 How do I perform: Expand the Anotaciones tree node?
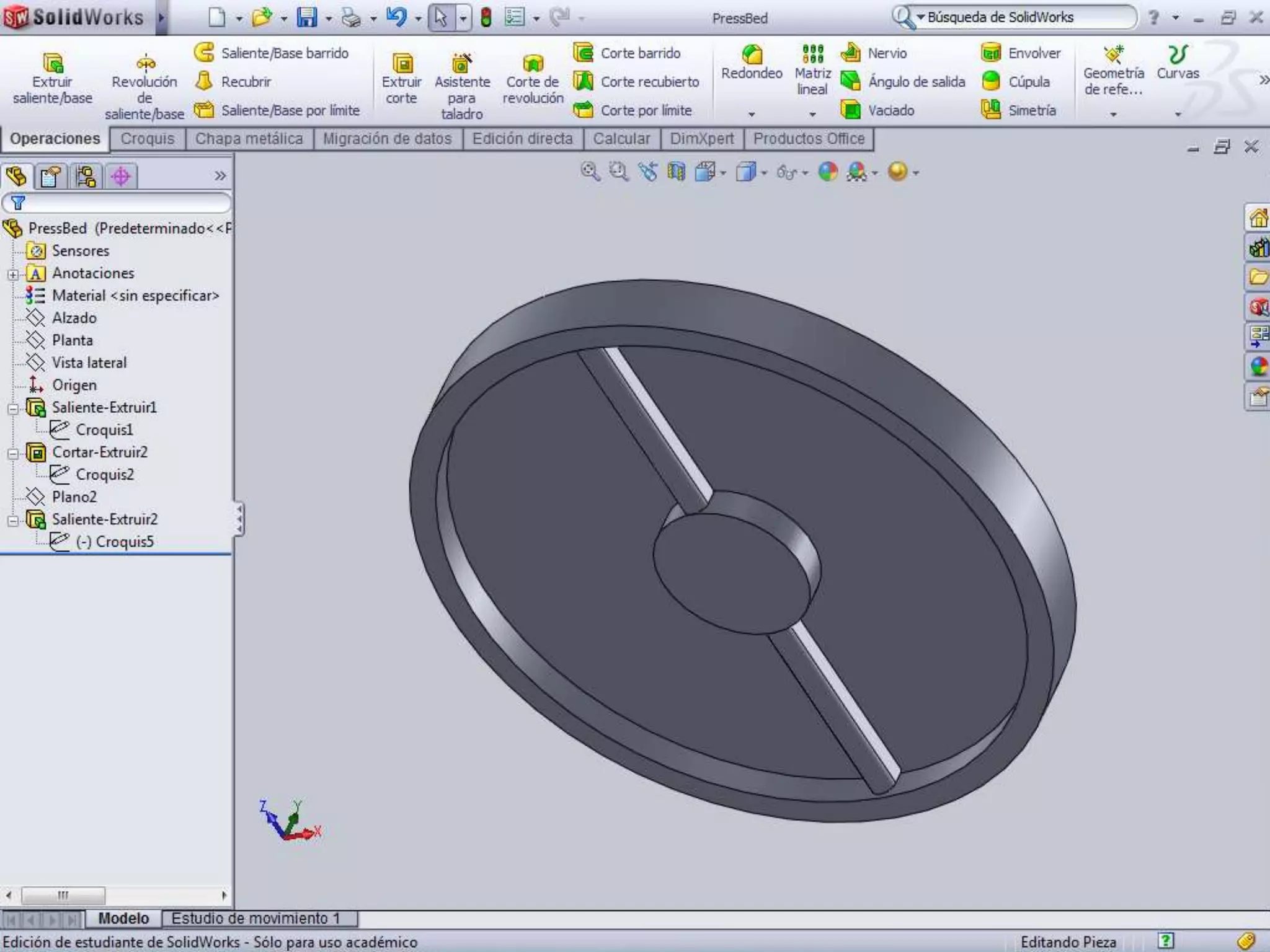13,274
